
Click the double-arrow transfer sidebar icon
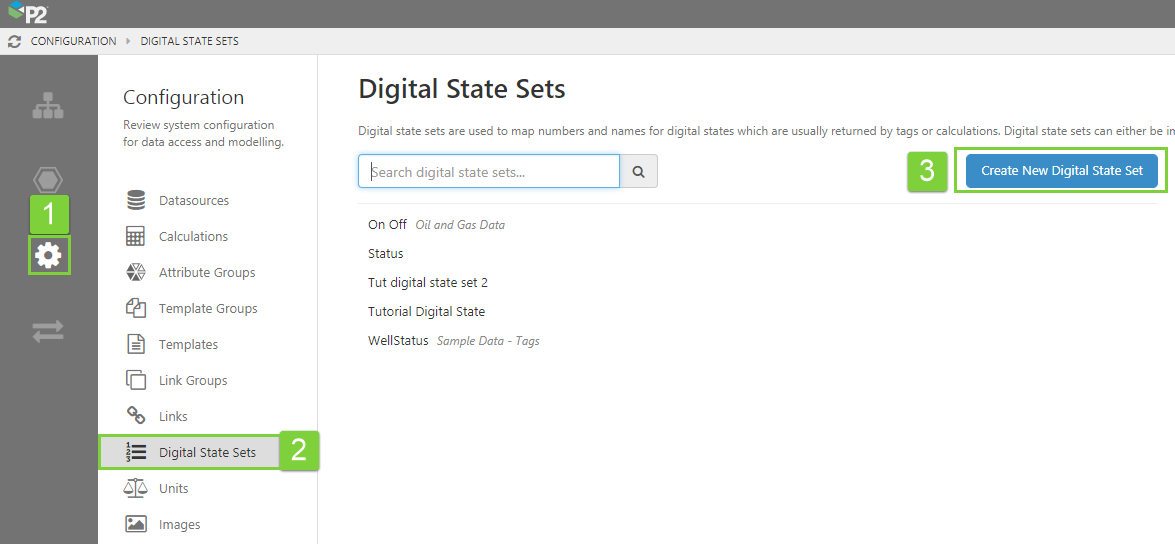pos(48,331)
